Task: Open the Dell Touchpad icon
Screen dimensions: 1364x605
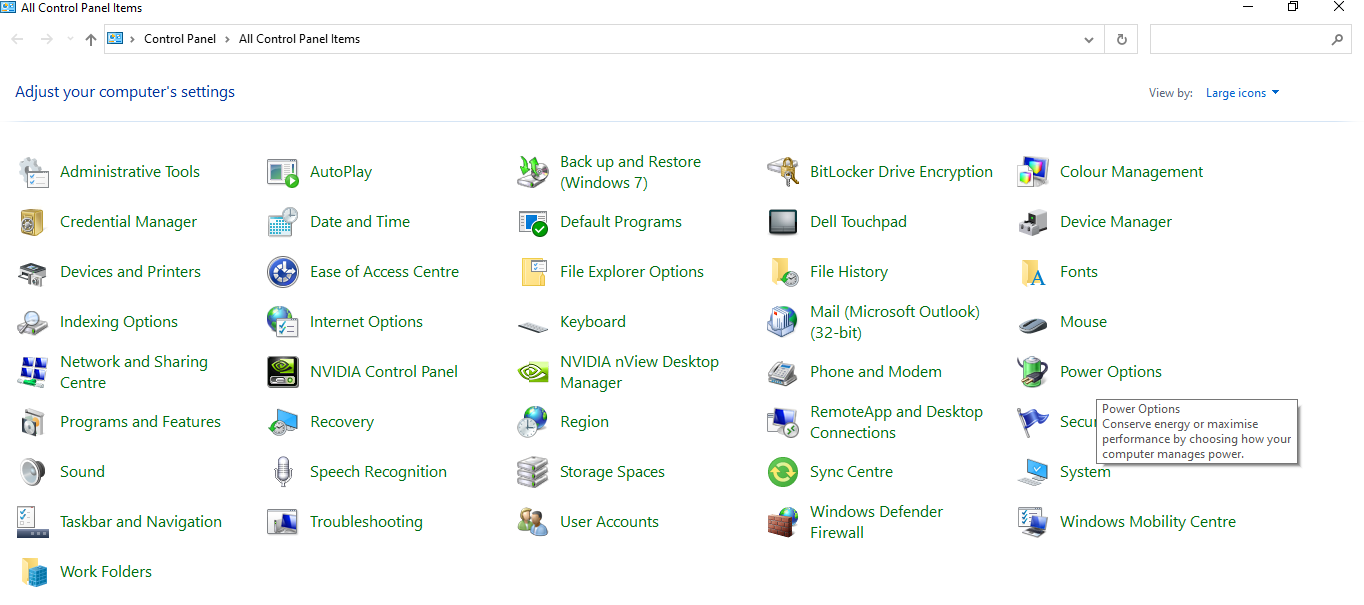Action: point(783,222)
